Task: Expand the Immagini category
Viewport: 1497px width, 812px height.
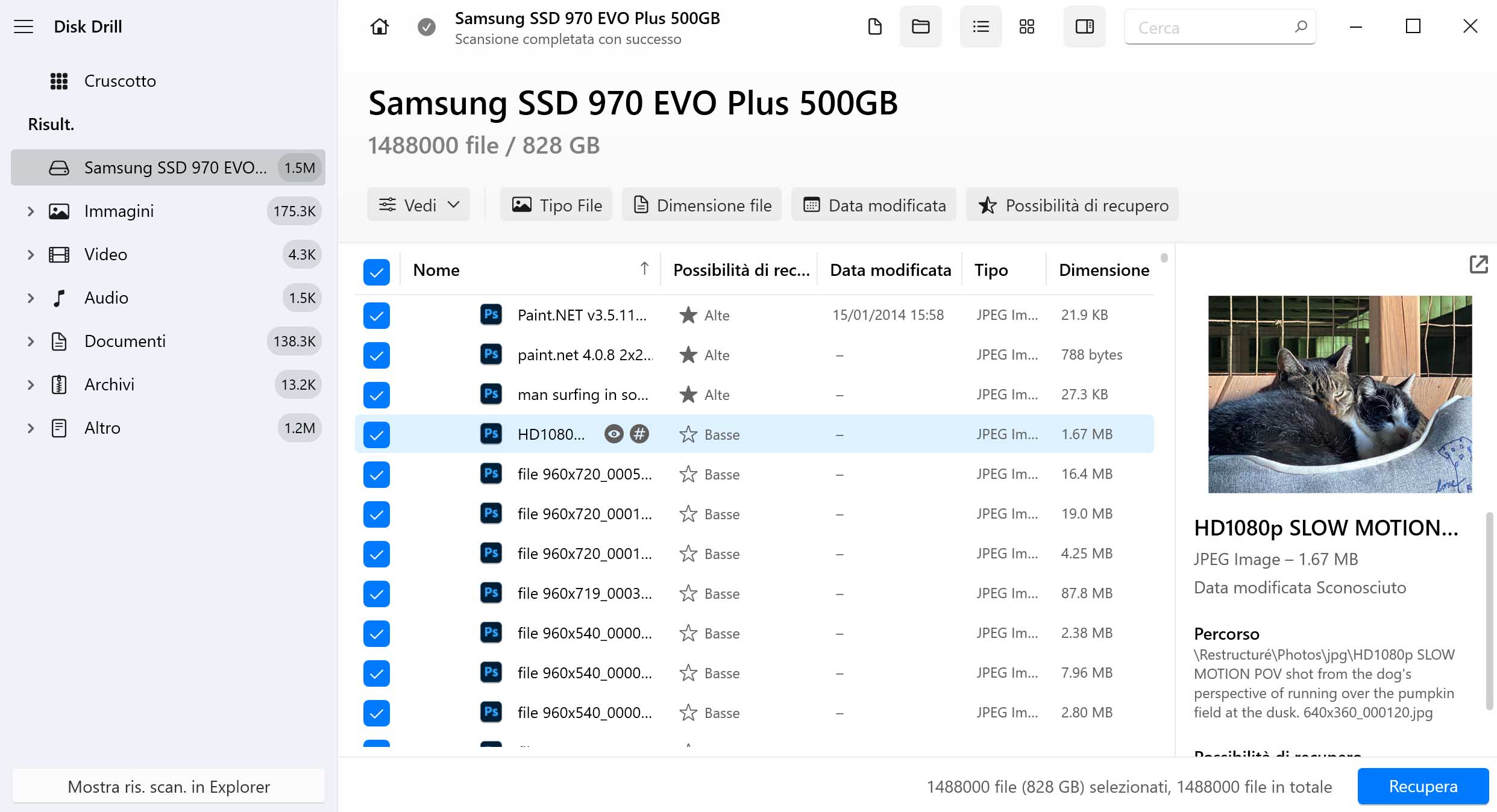Action: click(x=31, y=211)
